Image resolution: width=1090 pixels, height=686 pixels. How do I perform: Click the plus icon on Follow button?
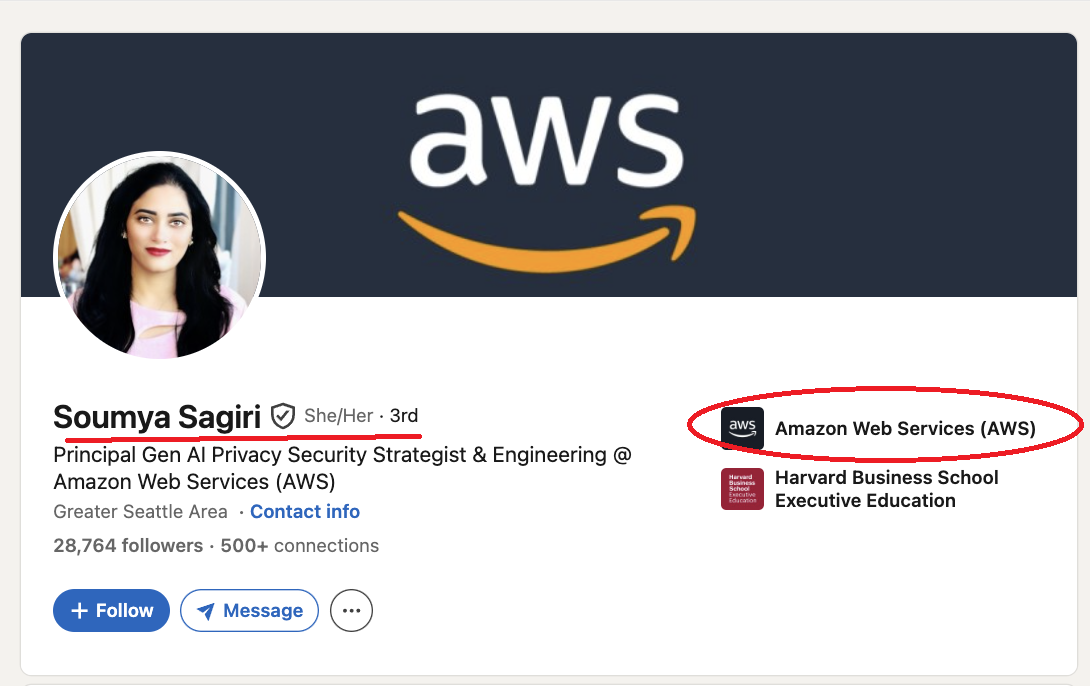coord(80,611)
